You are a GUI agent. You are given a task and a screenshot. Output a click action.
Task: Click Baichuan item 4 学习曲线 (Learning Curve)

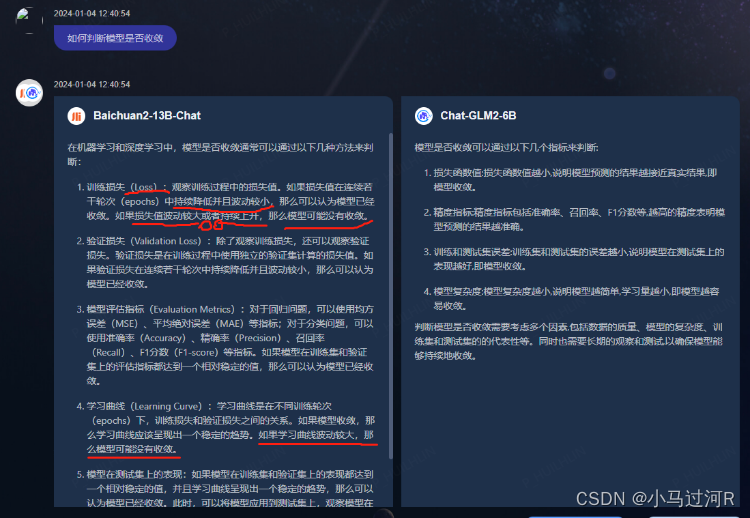(x=225, y=428)
